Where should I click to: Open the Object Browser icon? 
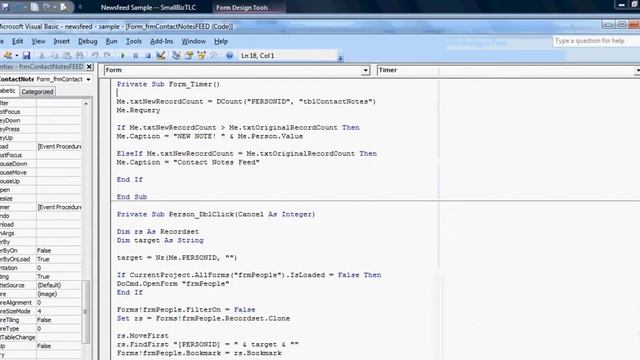(201, 56)
